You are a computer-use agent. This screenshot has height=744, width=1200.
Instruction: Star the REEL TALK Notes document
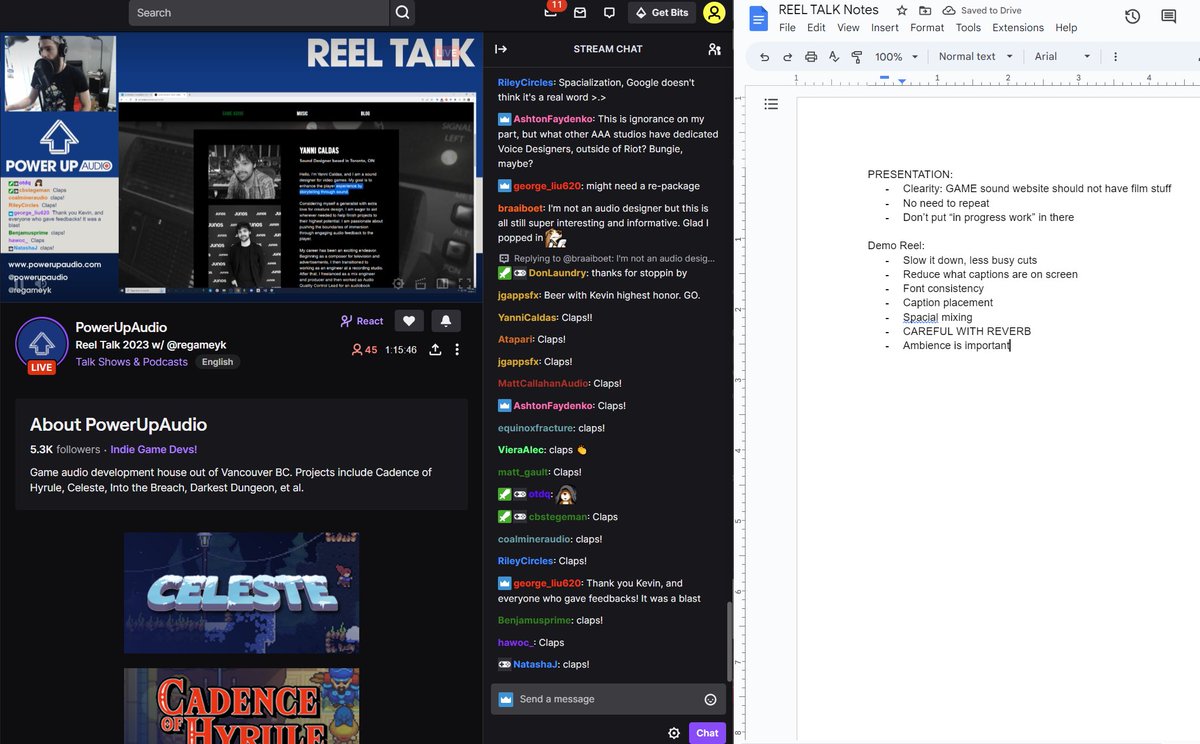tap(901, 10)
